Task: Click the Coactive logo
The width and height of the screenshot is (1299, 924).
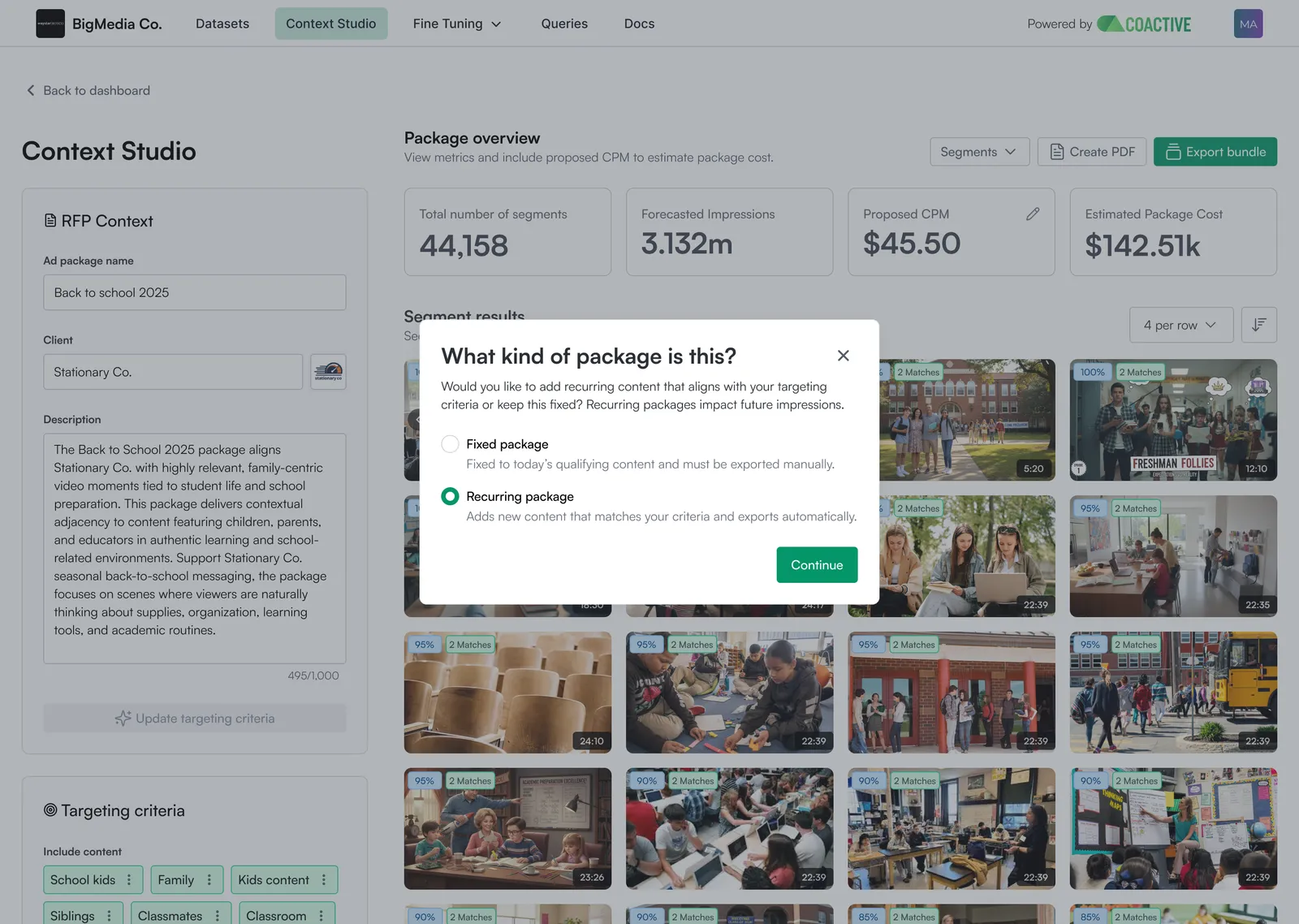Action: 1145,24
